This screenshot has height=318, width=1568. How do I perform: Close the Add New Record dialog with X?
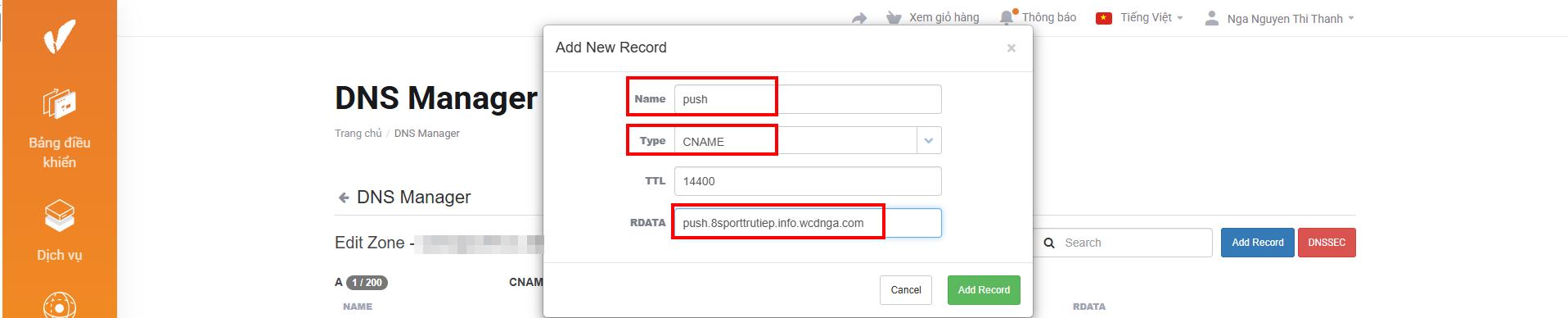click(x=1012, y=48)
